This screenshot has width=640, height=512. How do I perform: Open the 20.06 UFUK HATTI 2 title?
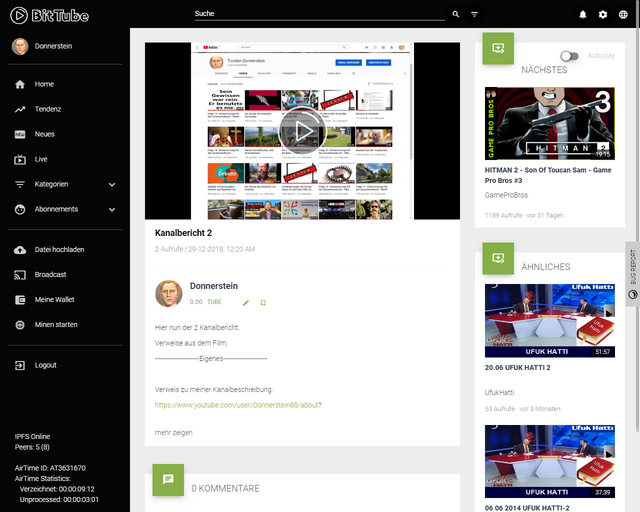(518, 367)
